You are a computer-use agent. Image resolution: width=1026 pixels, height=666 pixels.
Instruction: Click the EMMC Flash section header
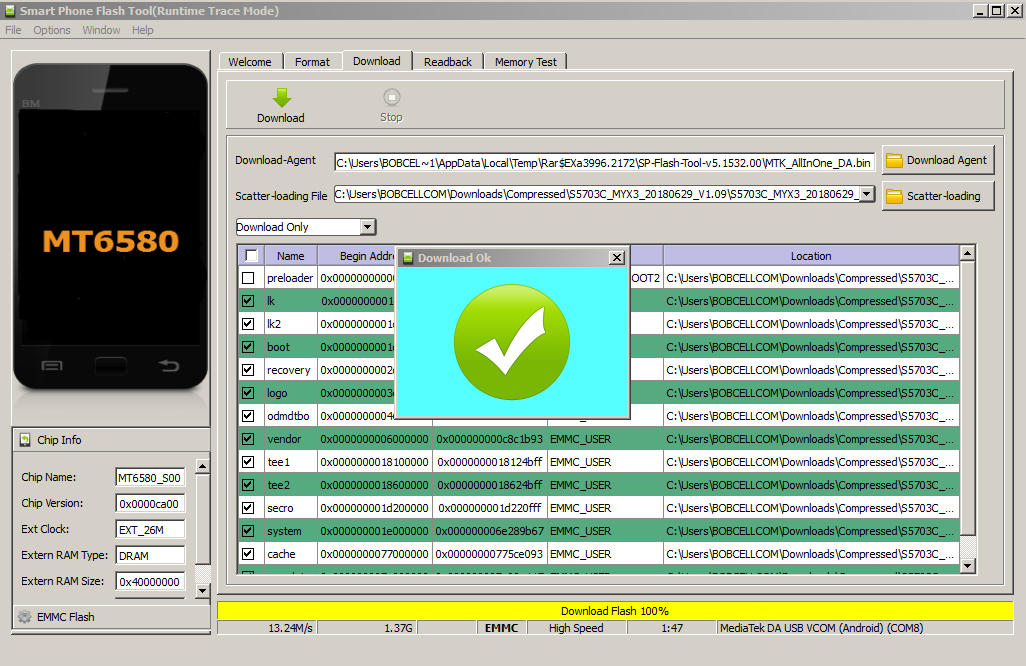(x=111, y=617)
